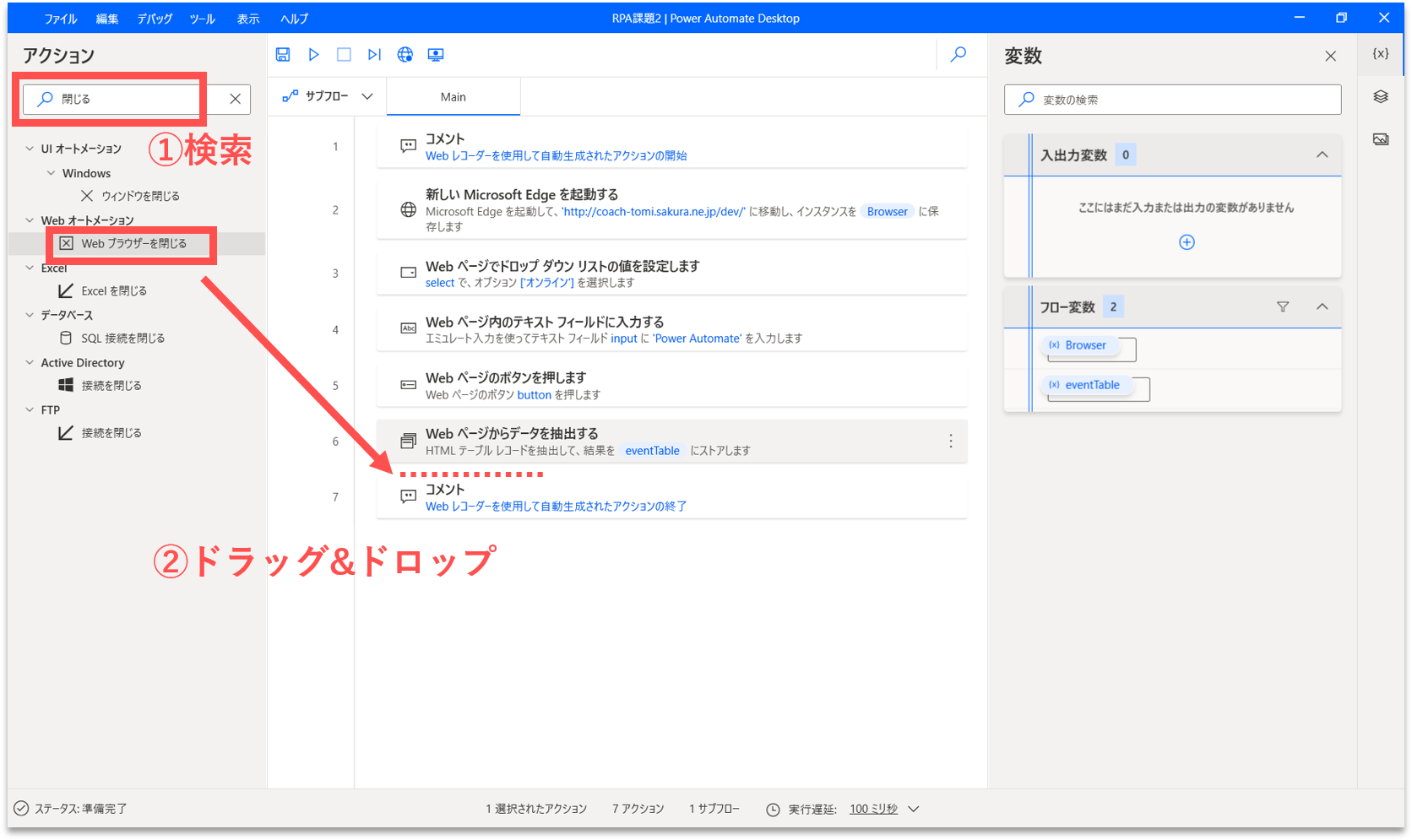Add a new input/output variable

tap(1187, 242)
